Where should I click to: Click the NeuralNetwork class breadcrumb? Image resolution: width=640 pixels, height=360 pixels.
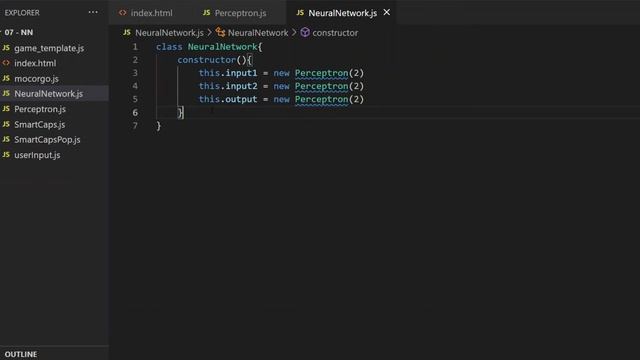point(258,33)
